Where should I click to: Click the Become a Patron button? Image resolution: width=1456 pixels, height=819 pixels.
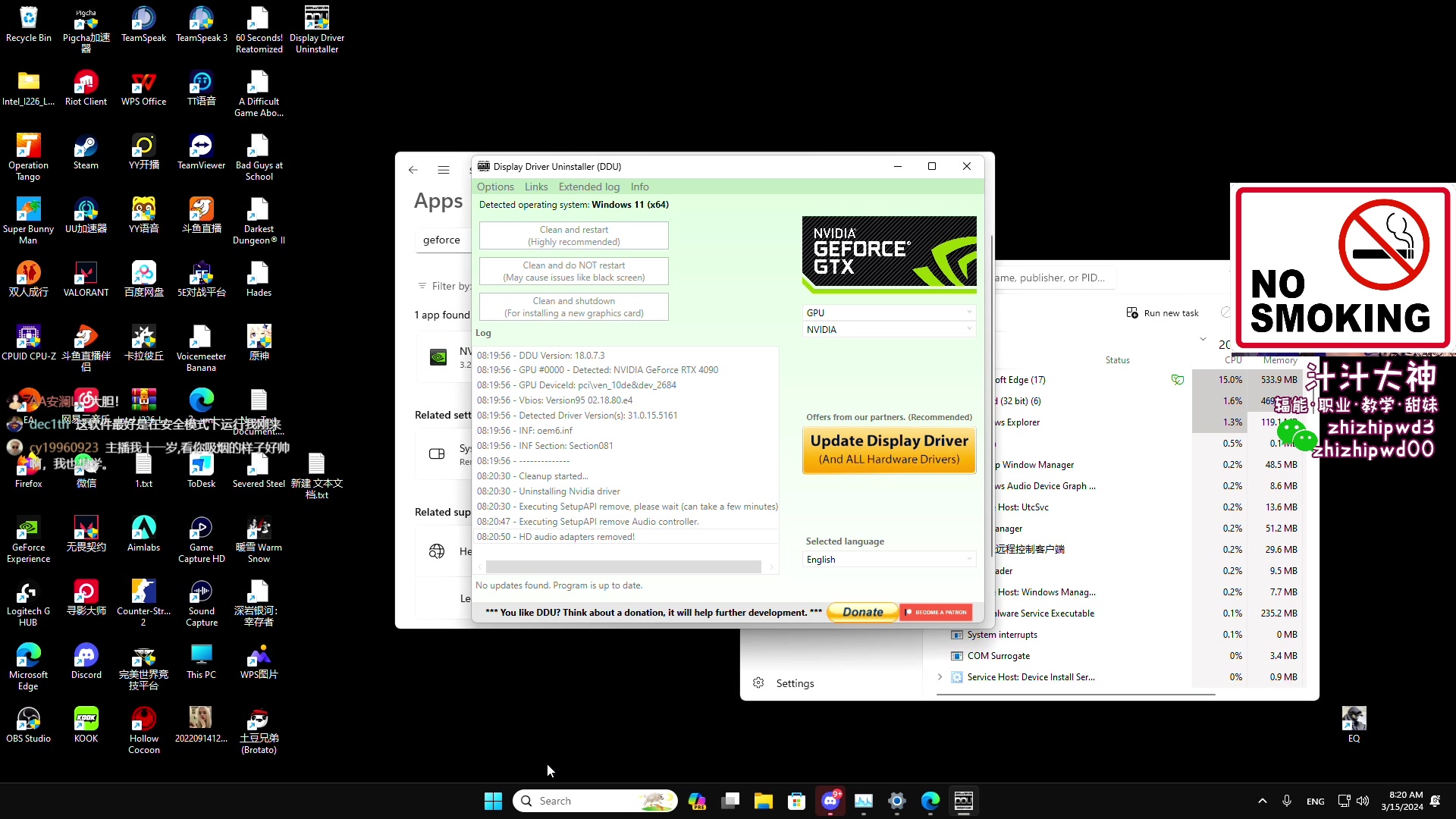tap(937, 612)
